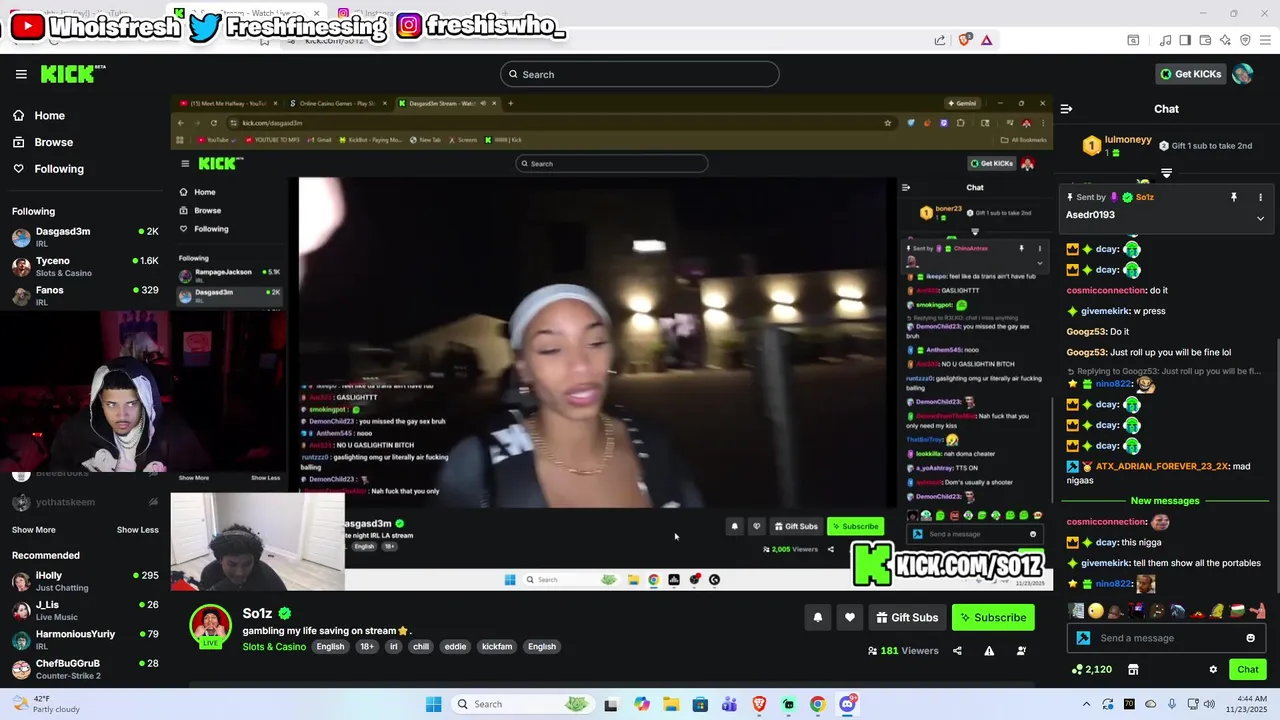The width and height of the screenshot is (1280, 720).
Task: Open Brave Rewards triangle icon
Action: point(986,40)
